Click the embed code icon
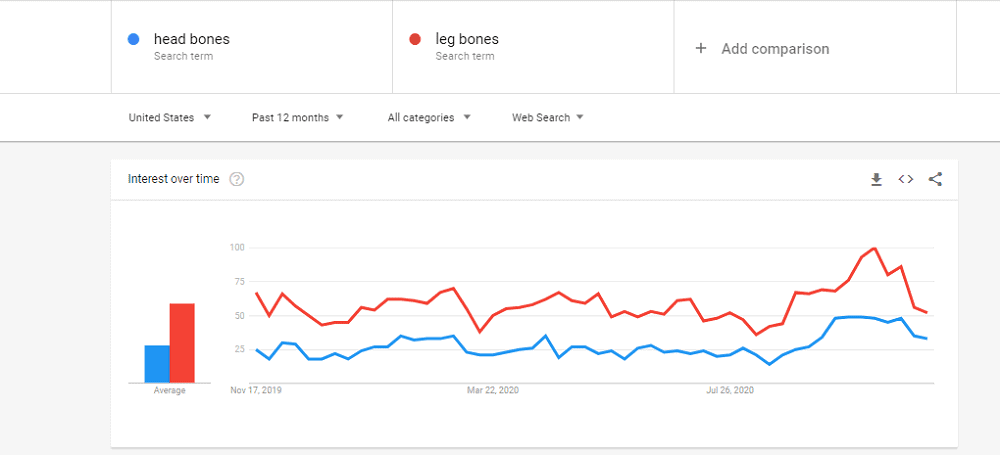Image resolution: width=1000 pixels, height=455 pixels. 905,179
